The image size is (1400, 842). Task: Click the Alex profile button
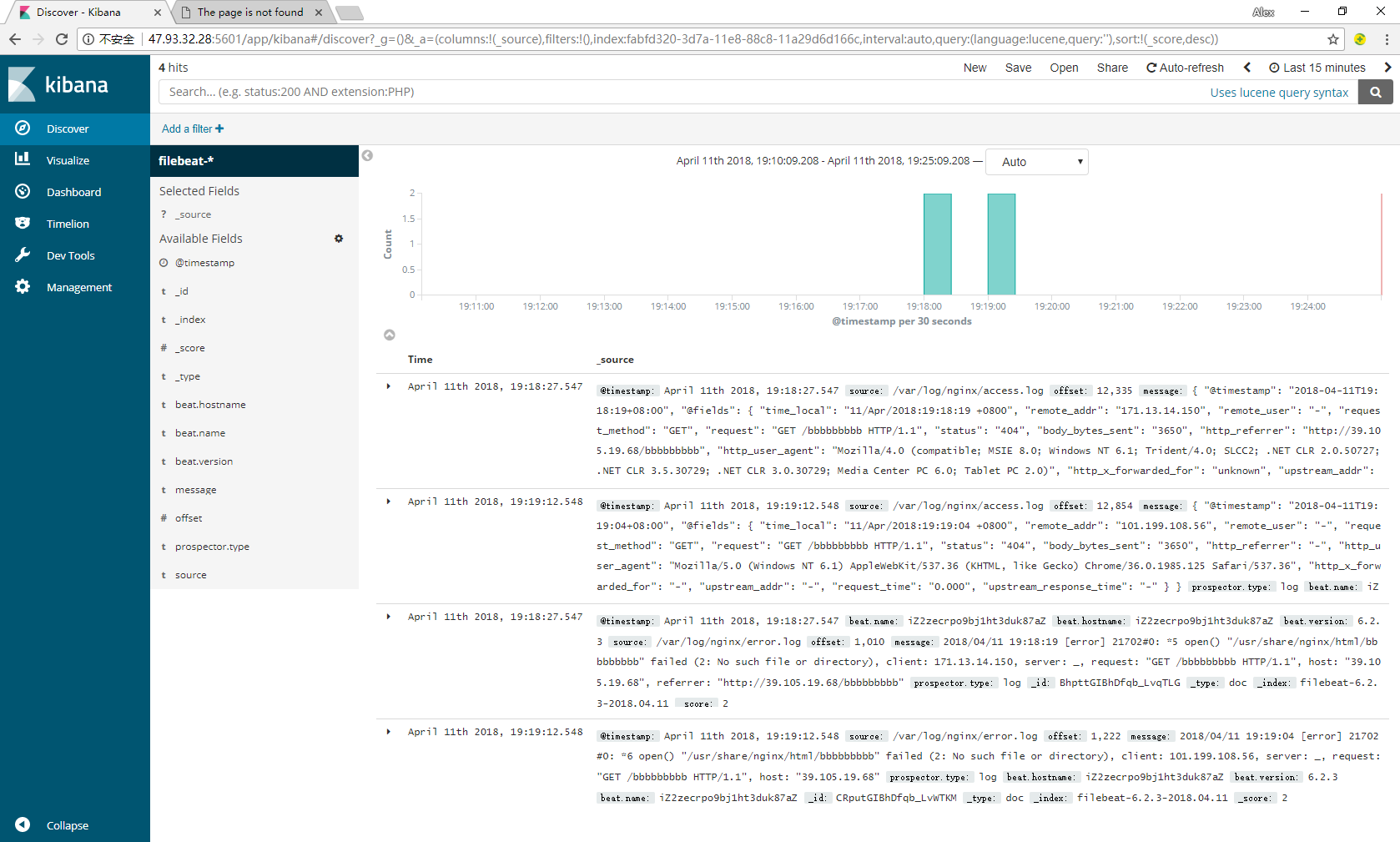coord(1263,12)
